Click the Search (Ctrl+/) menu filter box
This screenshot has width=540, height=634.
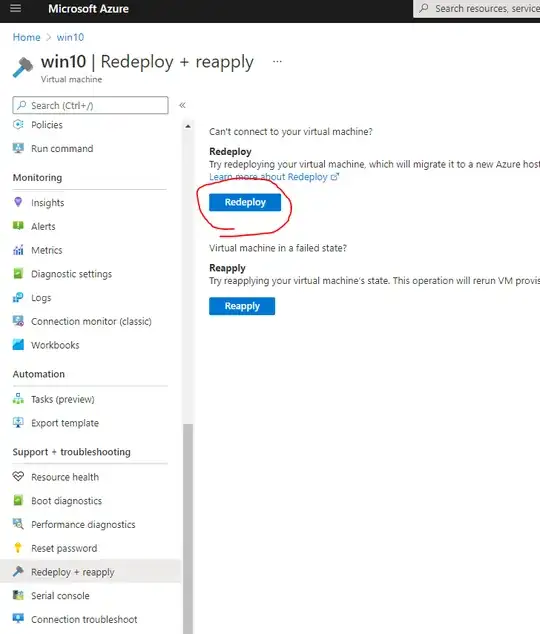91,105
